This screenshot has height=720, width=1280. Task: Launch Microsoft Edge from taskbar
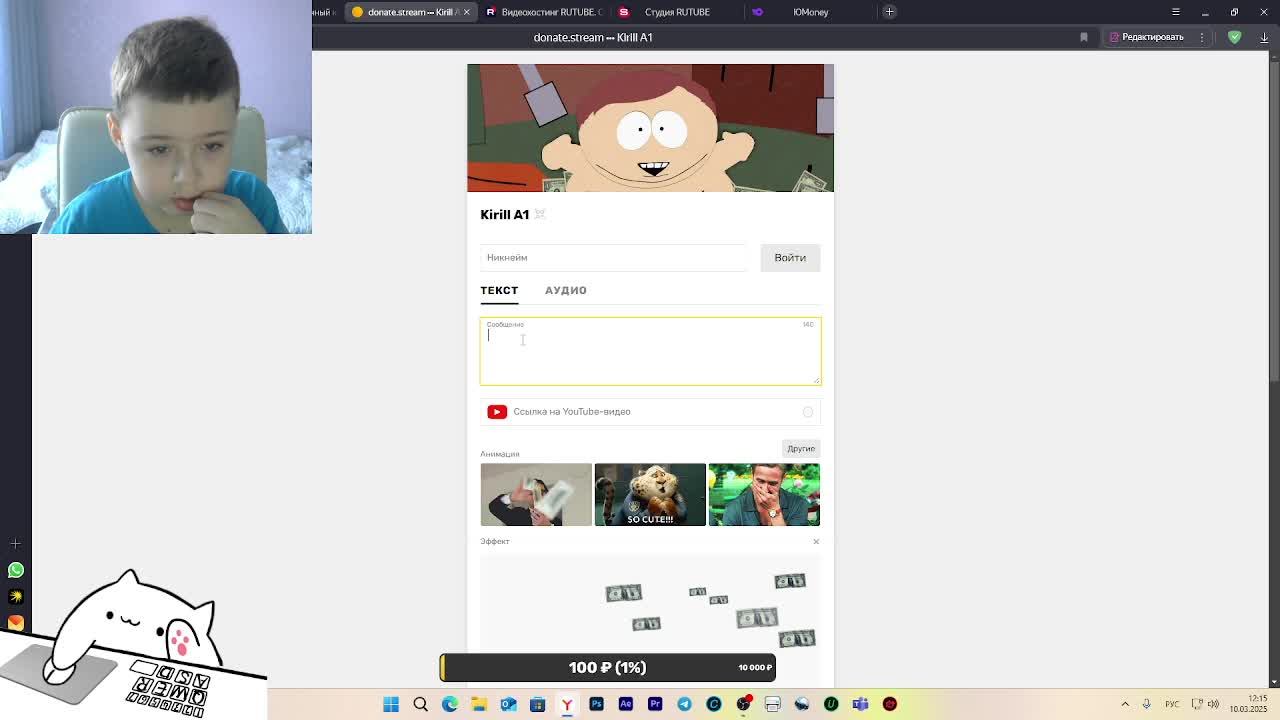pos(450,704)
